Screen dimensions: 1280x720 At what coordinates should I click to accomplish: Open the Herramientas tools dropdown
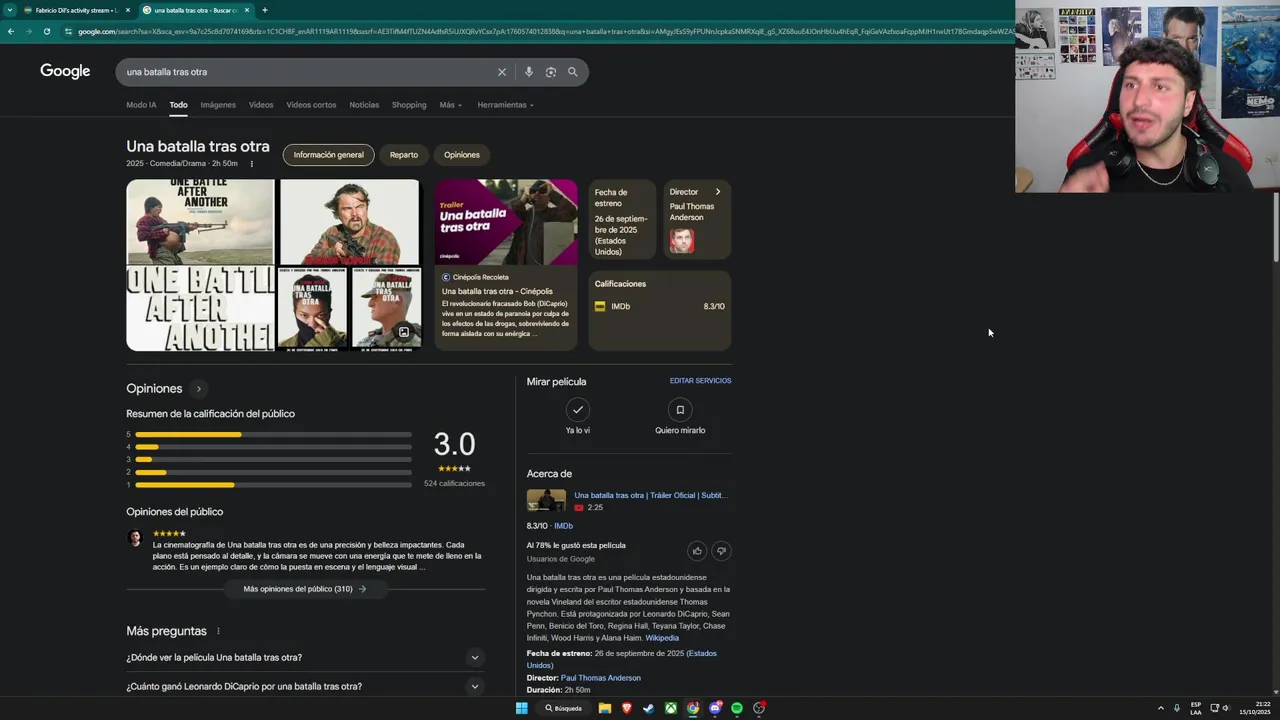click(506, 105)
